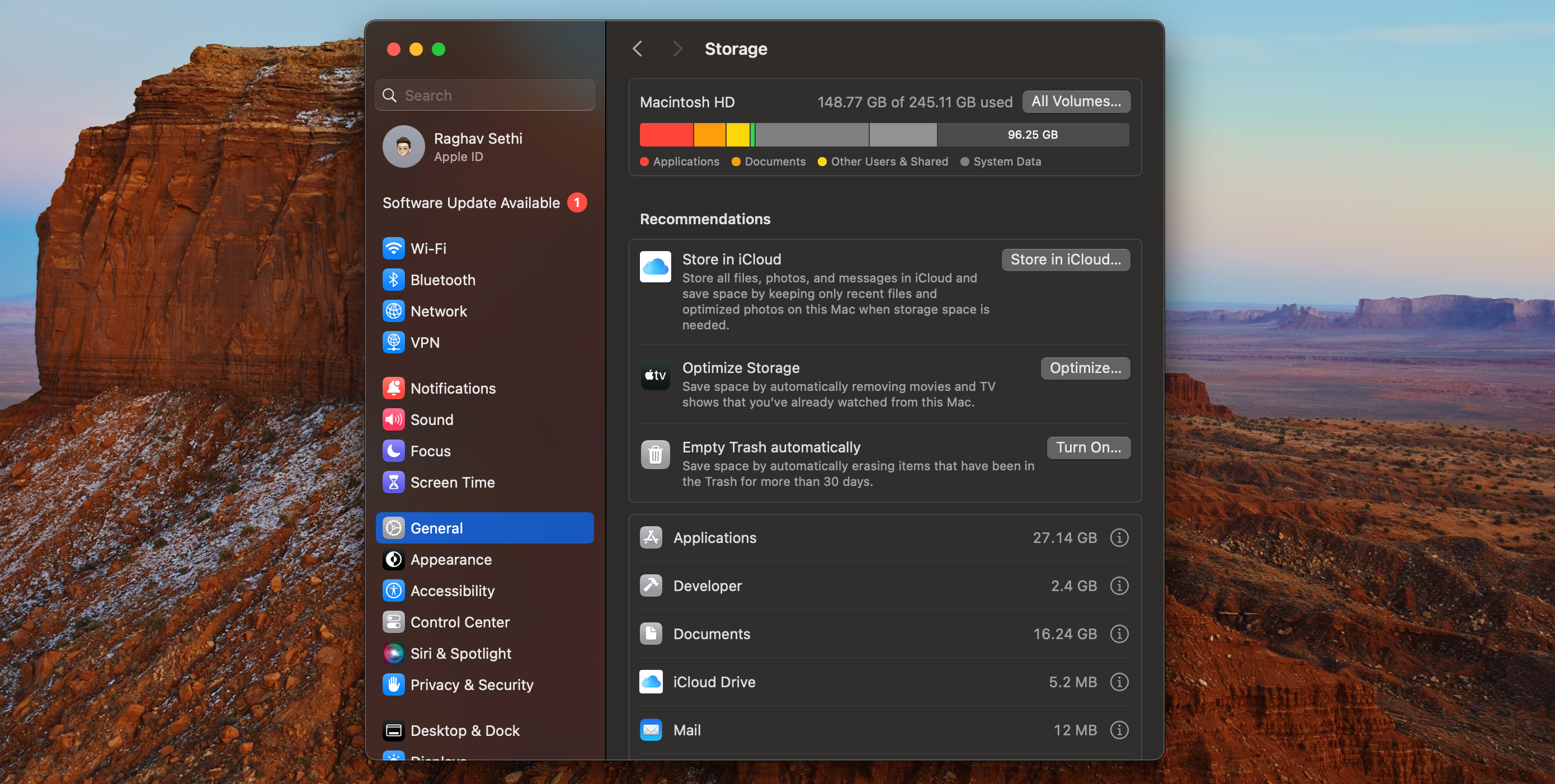Open Notifications settings
The image size is (1555, 784).
click(x=453, y=388)
